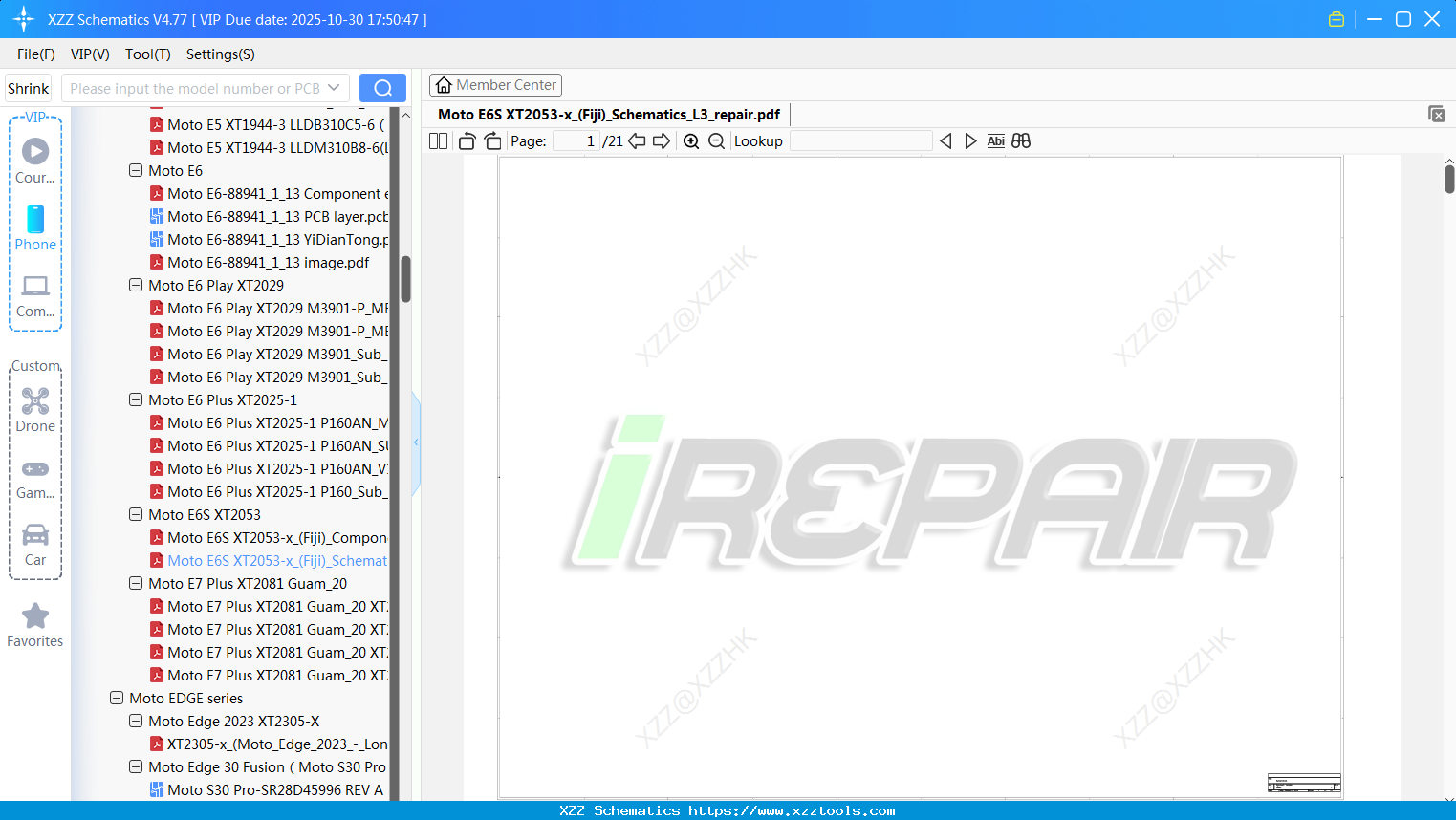Open Moto E5 XT1944-3 LLDB310C5-6 file
The height and width of the screenshot is (820, 1456).
(269, 125)
